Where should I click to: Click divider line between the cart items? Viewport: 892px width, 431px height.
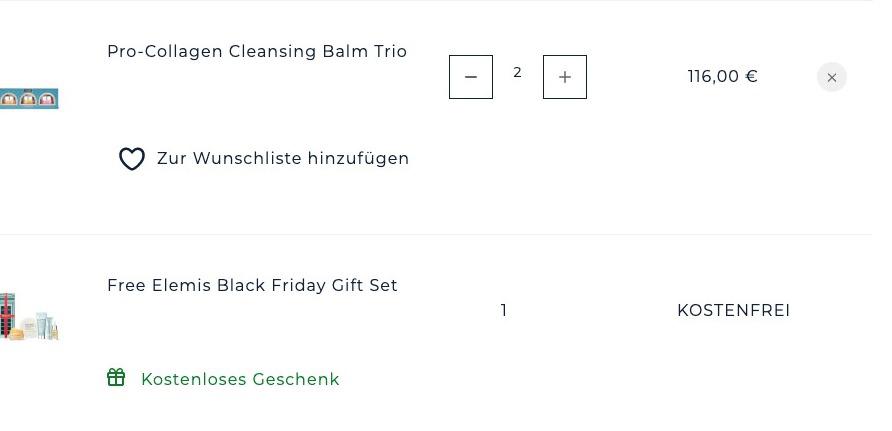click(436, 234)
